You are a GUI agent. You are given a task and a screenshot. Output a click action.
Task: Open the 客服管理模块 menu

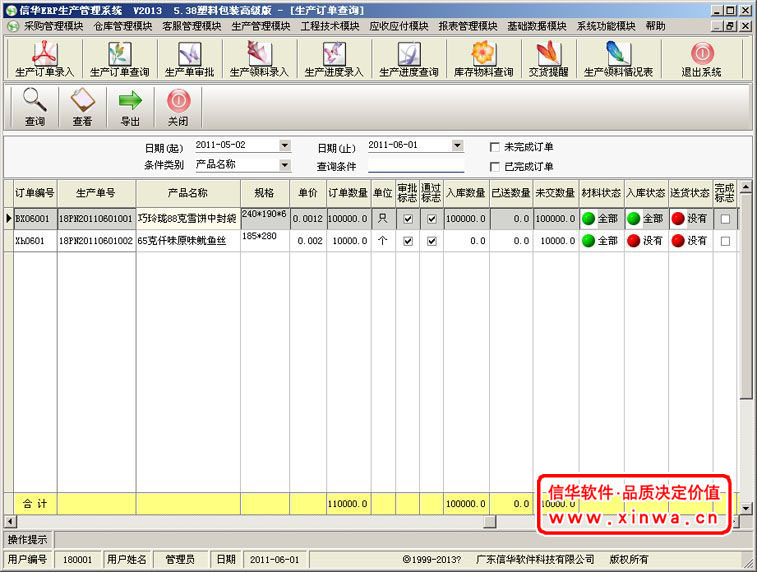192,26
